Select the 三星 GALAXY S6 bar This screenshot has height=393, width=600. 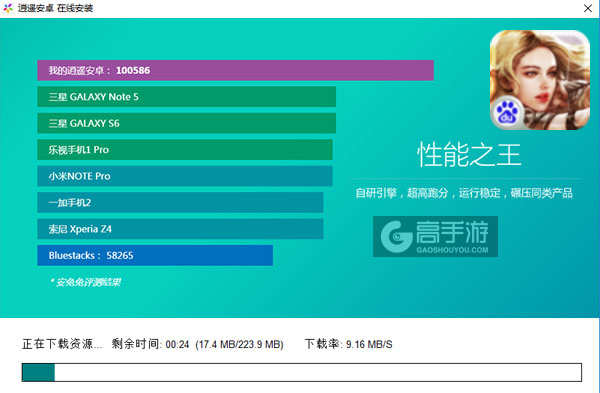coord(186,123)
